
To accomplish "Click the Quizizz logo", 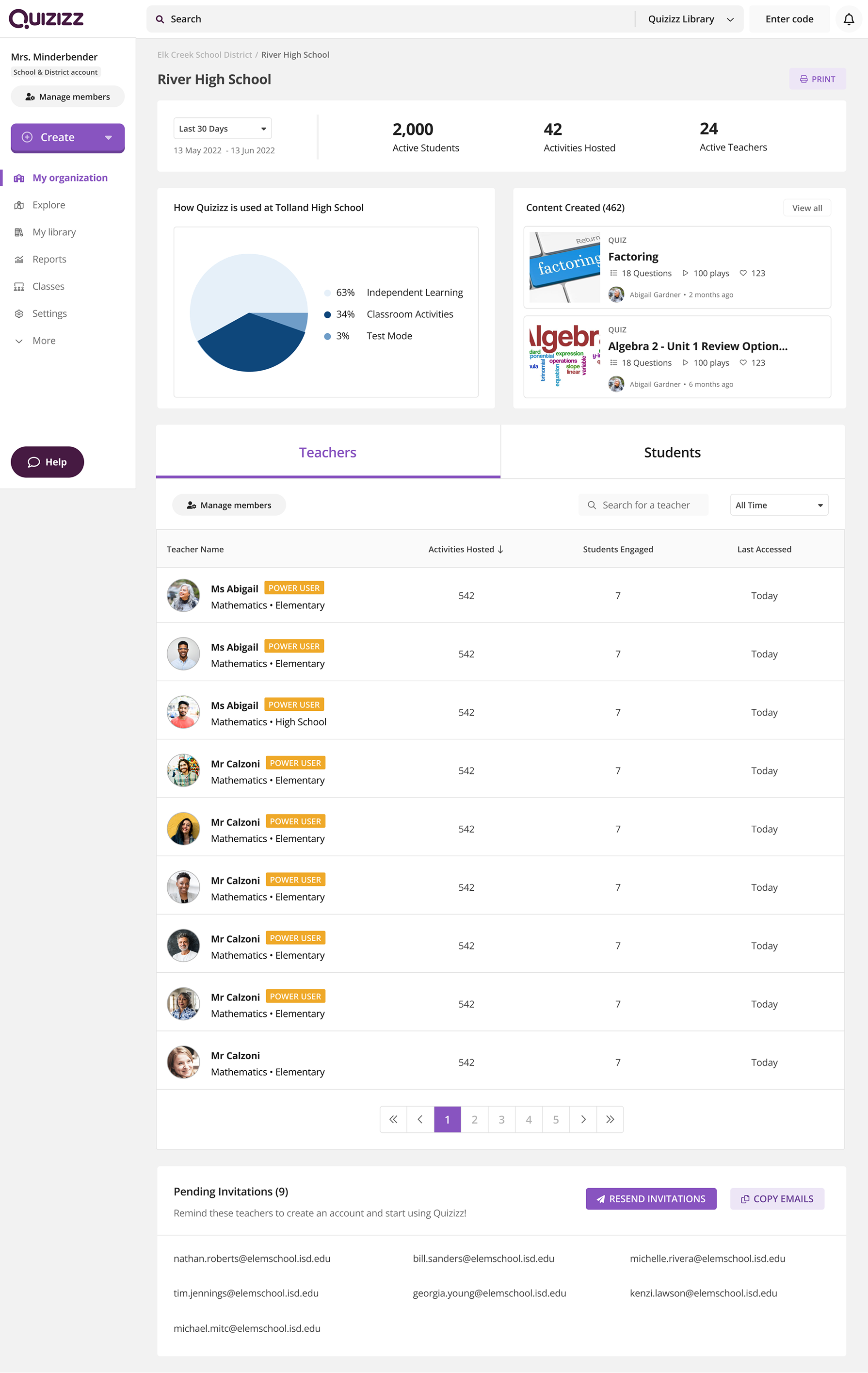I will click(46, 18).
